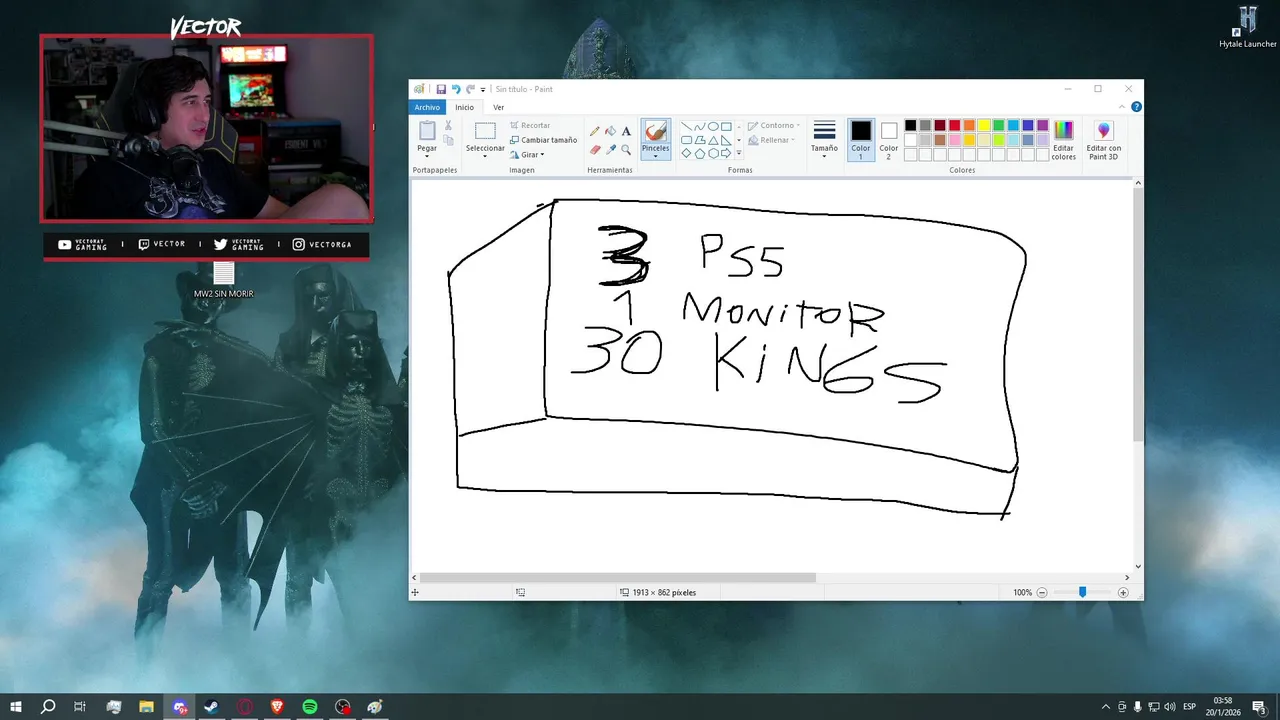Click the Seleccionar dashed rectangle icon
Image resolution: width=1280 pixels, height=720 pixels.
tap(485, 131)
